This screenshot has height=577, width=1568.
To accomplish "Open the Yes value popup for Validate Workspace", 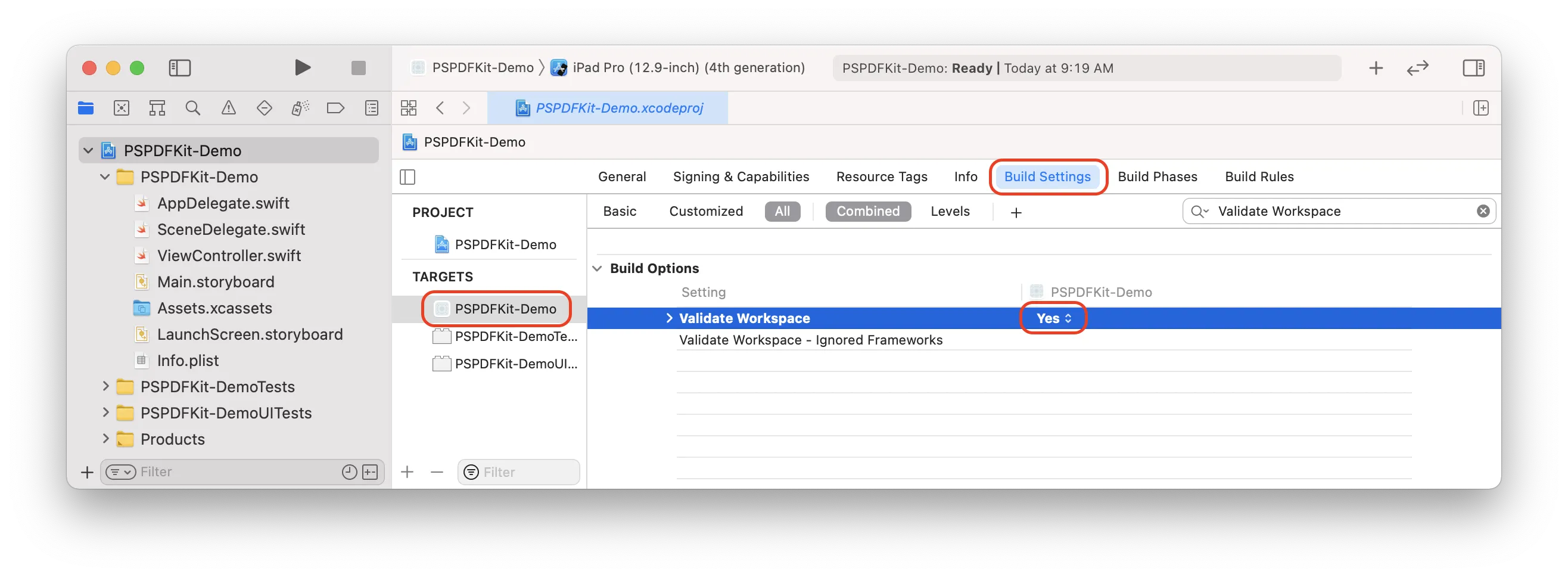I will tap(1053, 318).
